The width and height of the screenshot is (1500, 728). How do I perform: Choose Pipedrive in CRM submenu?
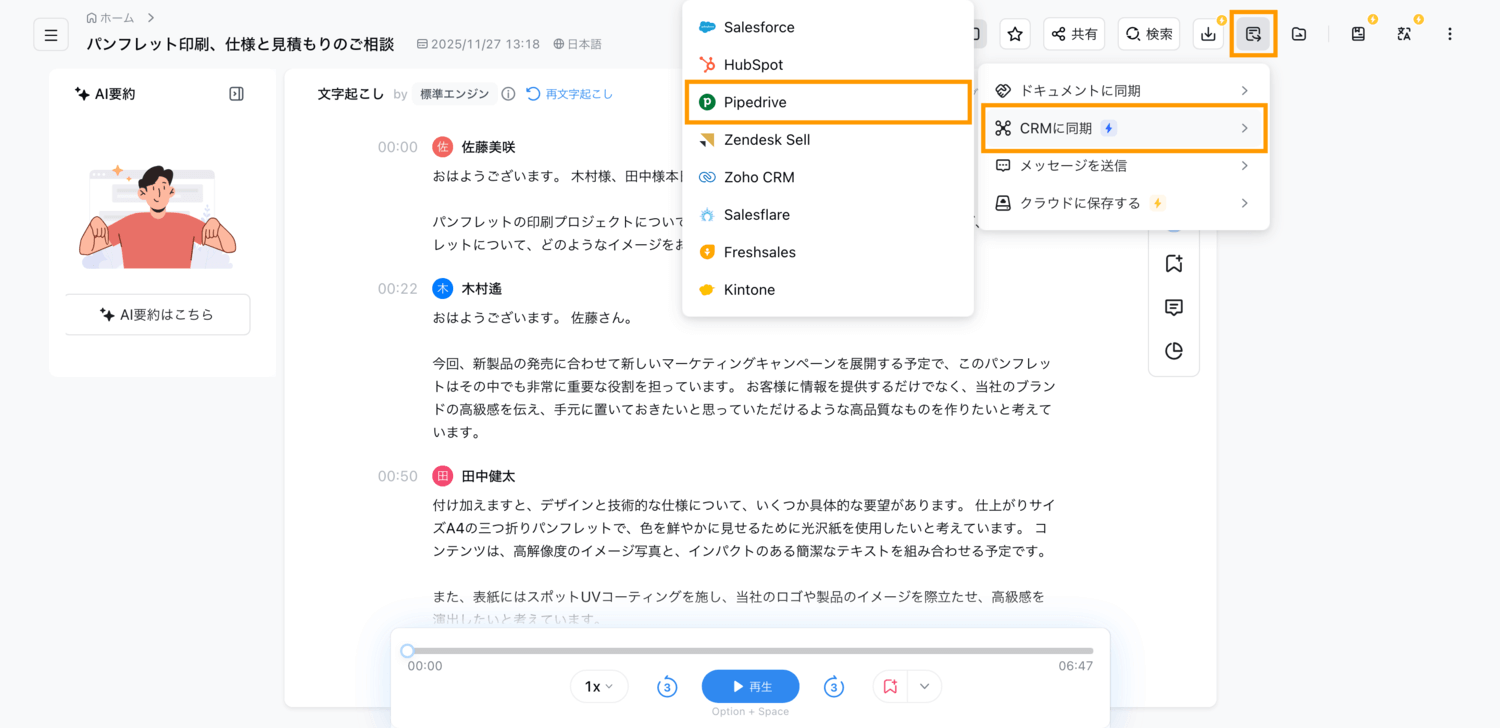click(x=828, y=102)
